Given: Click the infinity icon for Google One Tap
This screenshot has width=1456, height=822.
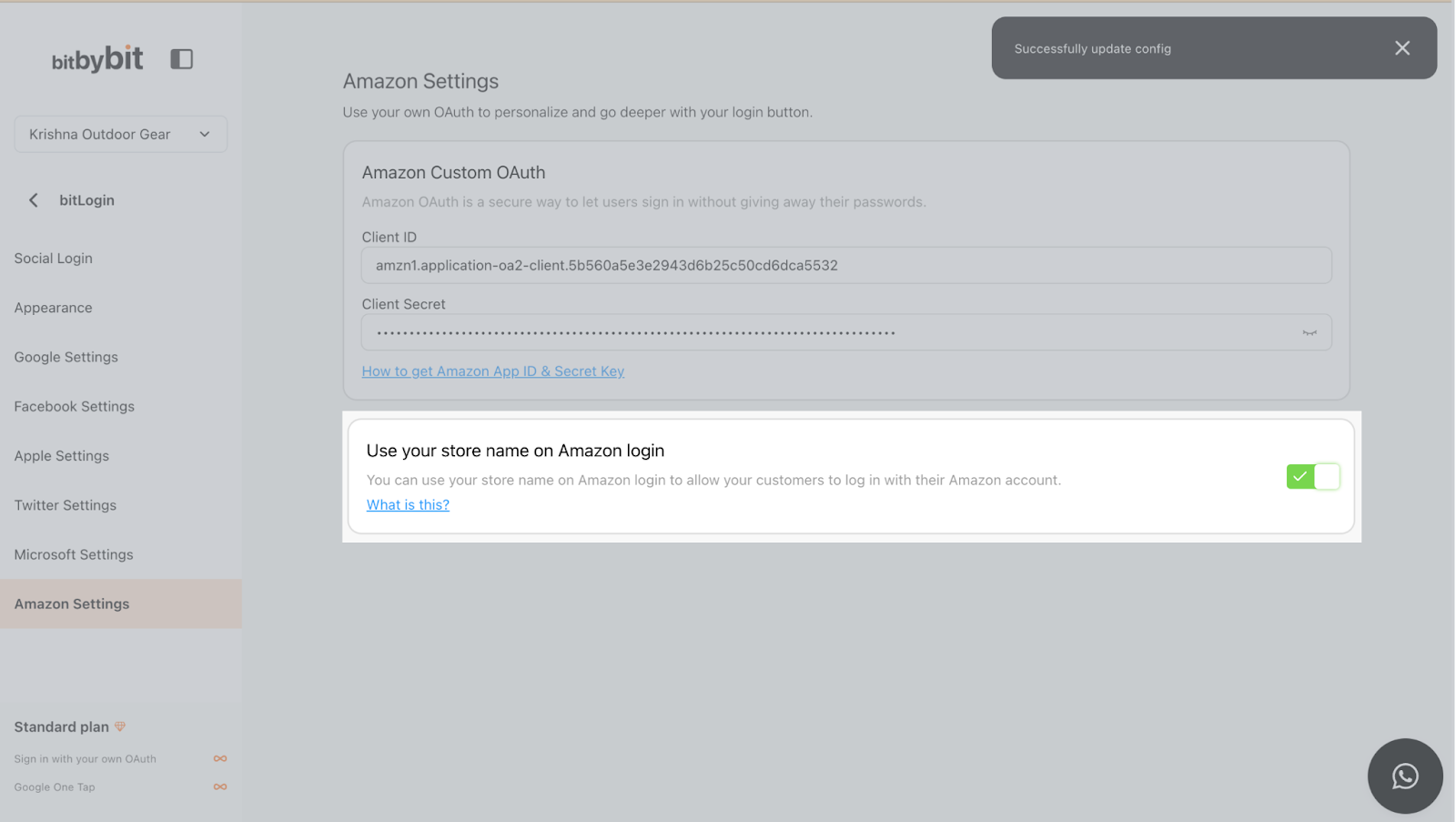Looking at the screenshot, I should [220, 786].
